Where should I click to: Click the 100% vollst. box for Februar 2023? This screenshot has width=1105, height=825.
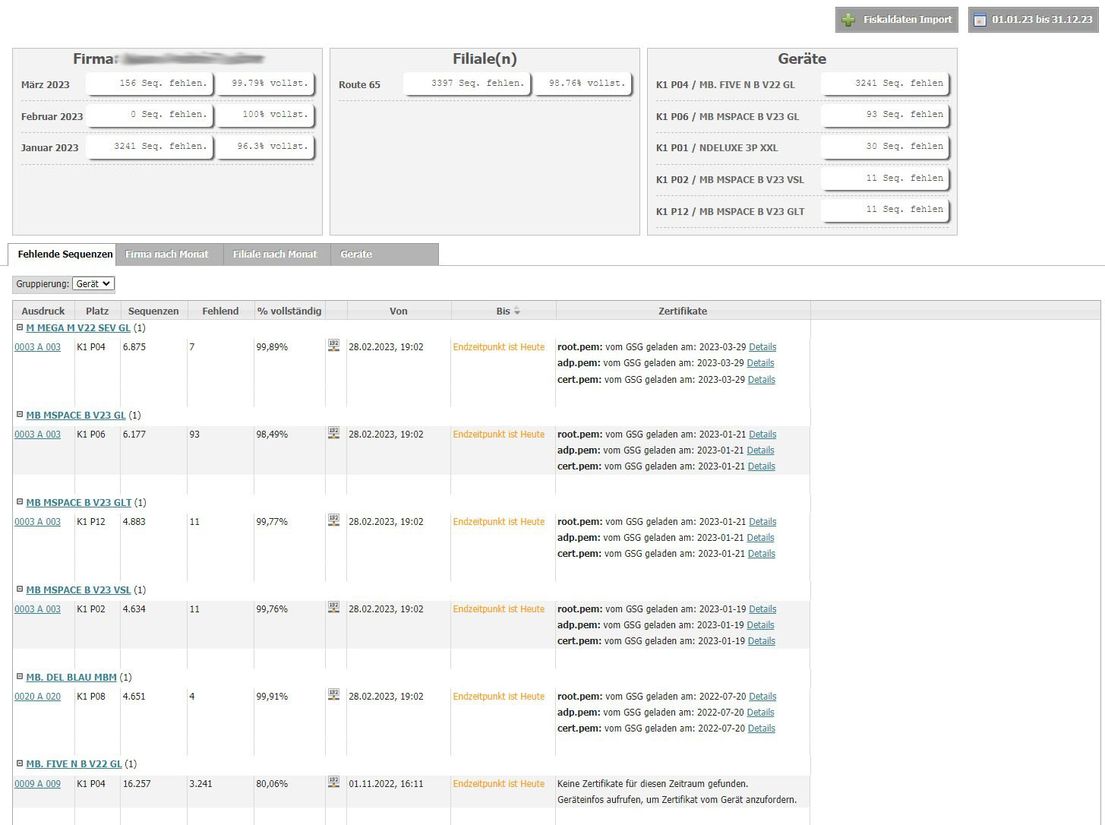pos(265,114)
